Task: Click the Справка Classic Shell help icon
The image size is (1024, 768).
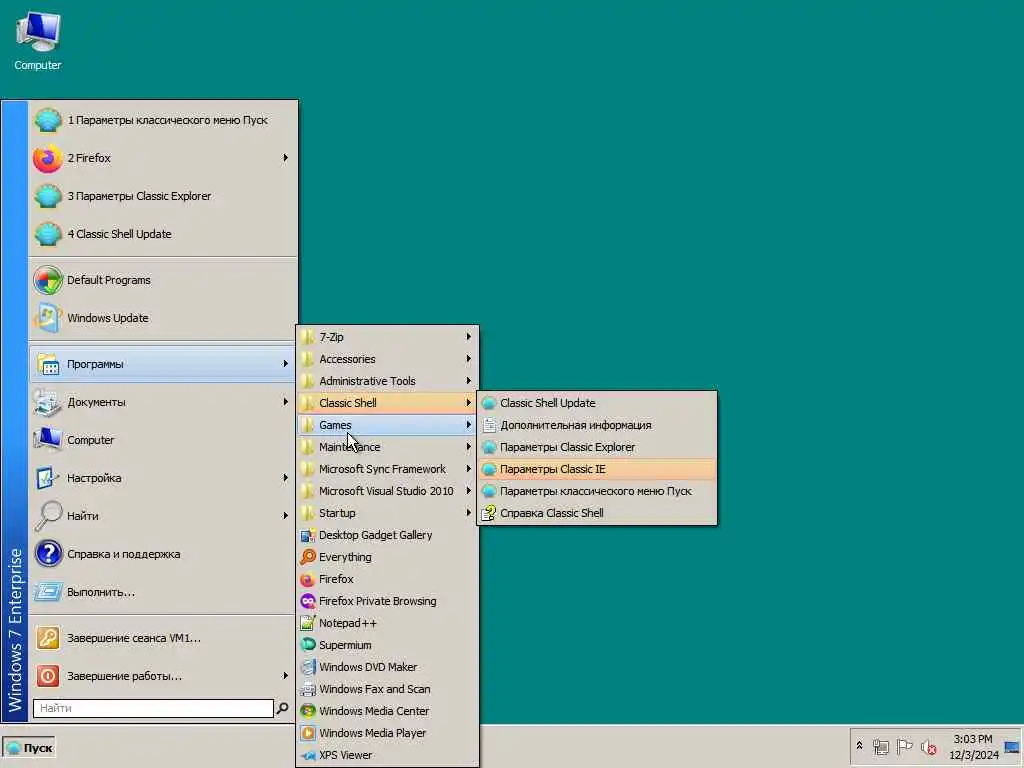Action: (488, 513)
